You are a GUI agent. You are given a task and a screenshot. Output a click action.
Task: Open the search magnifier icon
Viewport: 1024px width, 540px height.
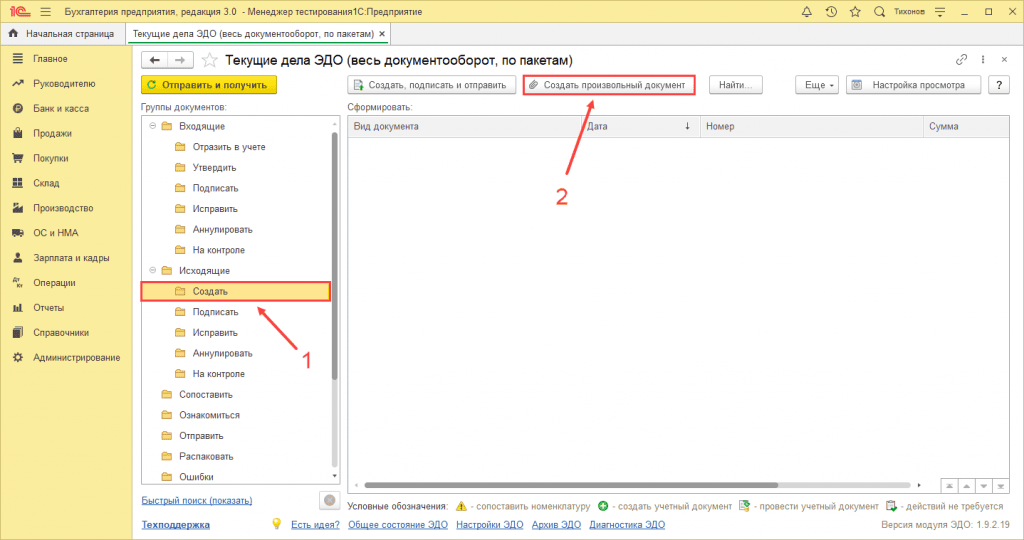tap(879, 11)
